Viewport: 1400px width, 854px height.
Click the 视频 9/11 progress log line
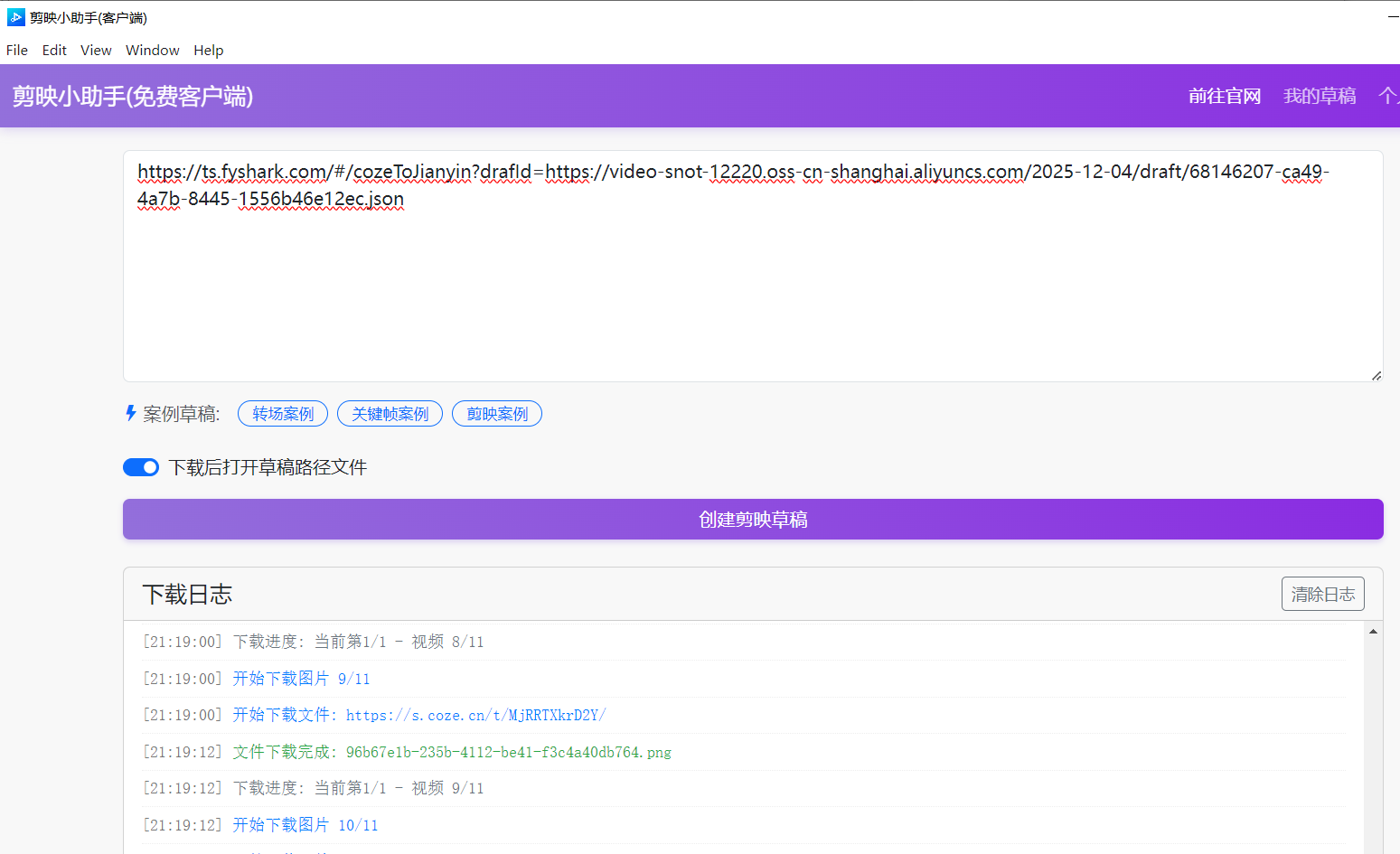pyautogui.click(x=314, y=788)
